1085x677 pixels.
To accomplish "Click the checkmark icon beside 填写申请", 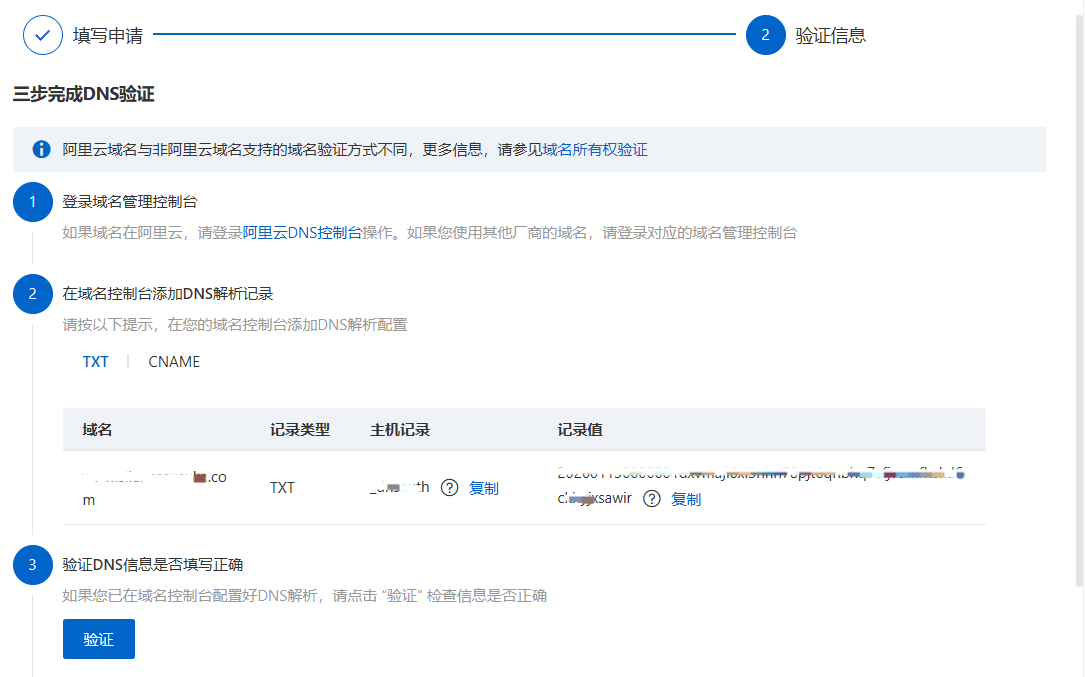I will 42,35.
